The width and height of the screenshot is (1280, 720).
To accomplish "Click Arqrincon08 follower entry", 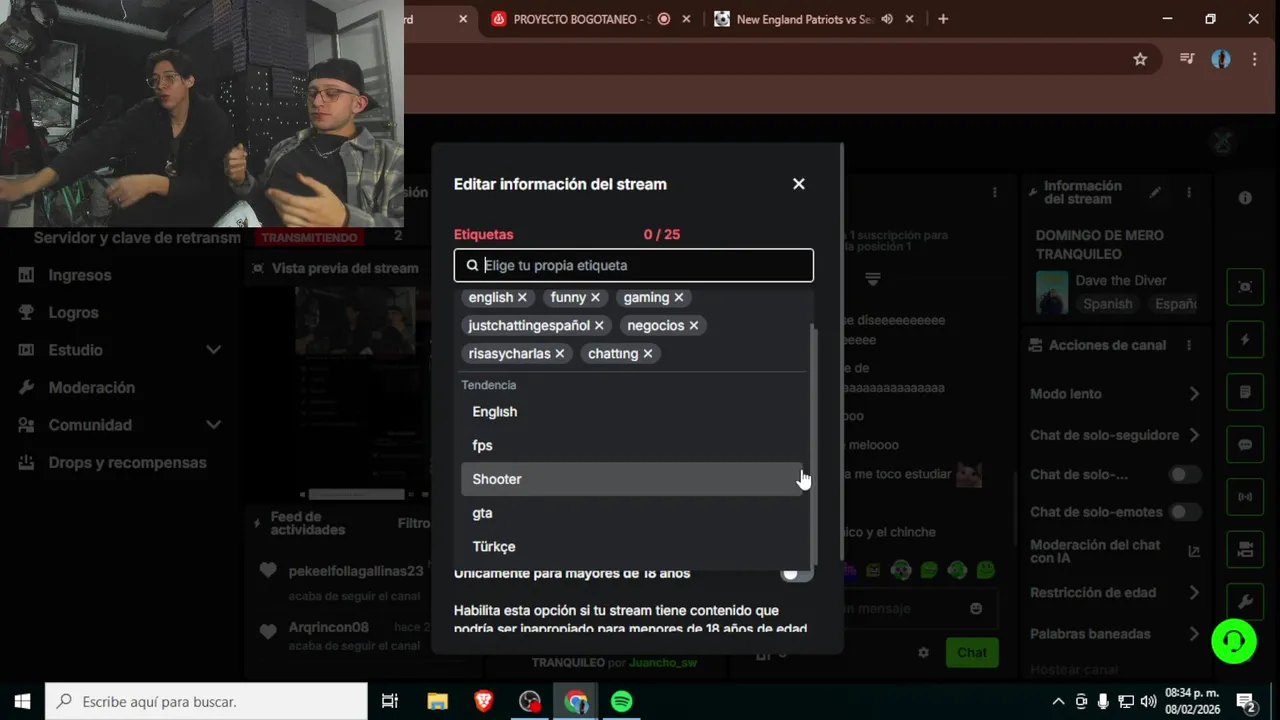I will tap(329, 627).
